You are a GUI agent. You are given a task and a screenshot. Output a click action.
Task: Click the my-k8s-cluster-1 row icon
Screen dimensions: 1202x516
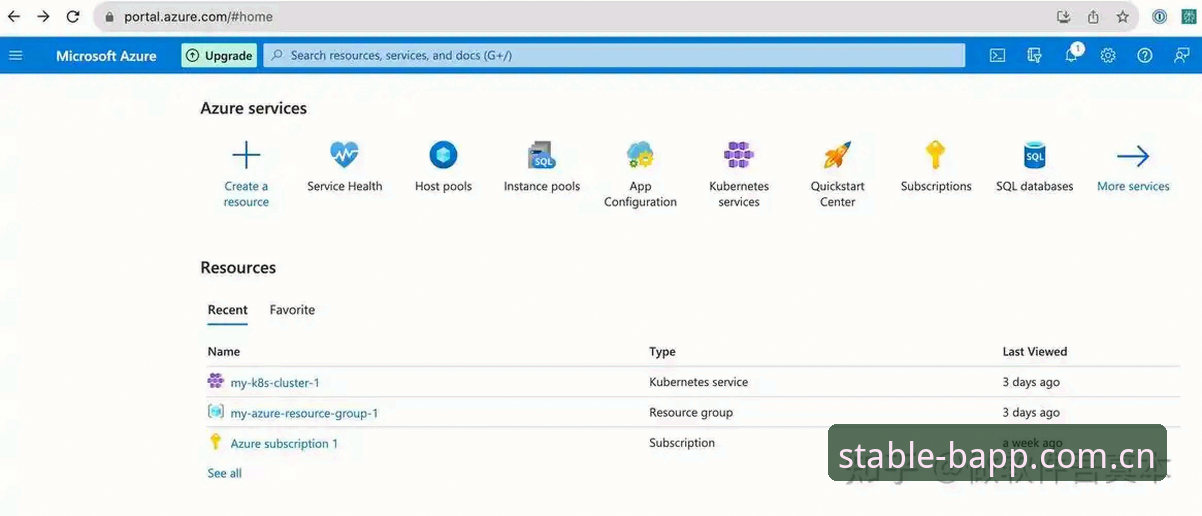coord(215,381)
